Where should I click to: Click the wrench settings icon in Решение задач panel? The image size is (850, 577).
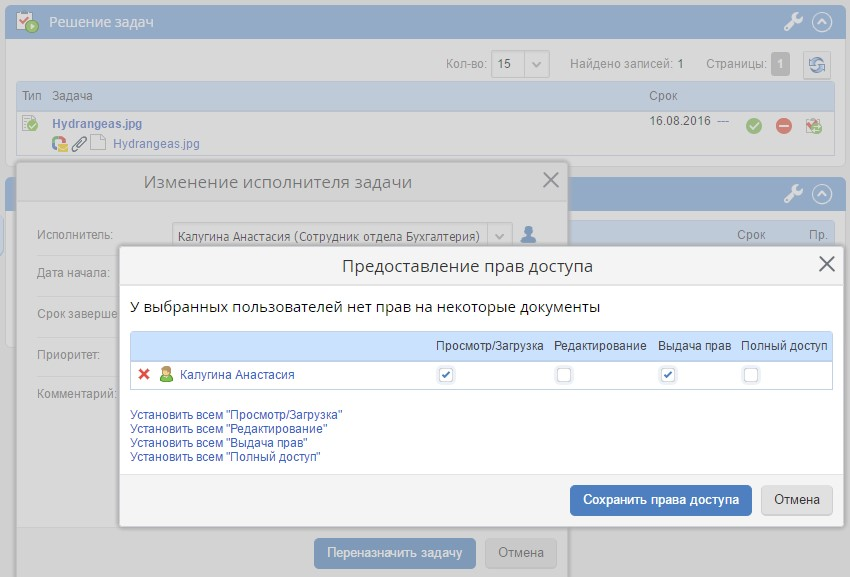[793, 21]
